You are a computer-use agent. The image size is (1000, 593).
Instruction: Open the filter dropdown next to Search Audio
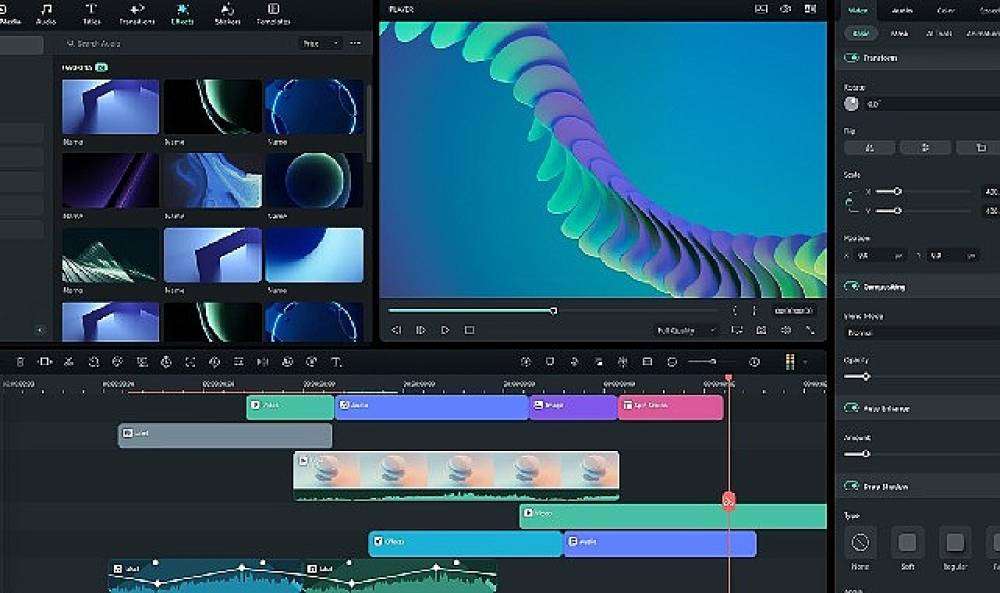coord(320,43)
